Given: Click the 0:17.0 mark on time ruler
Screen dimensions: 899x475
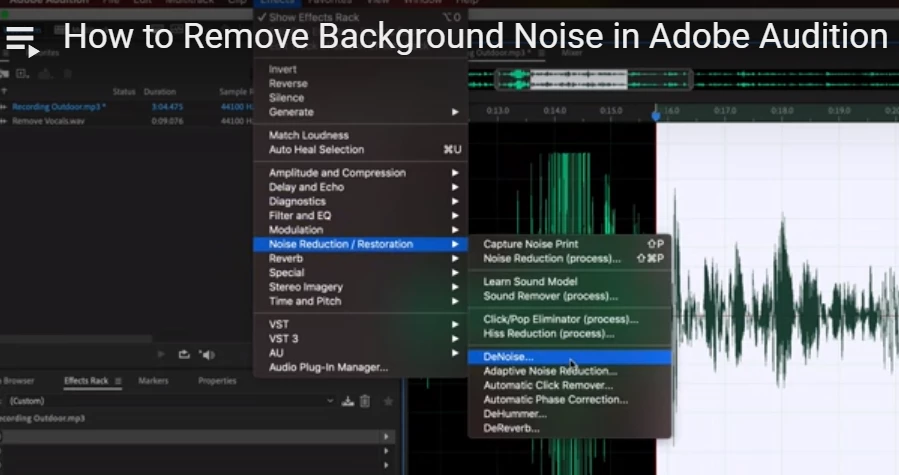Looking at the screenshot, I should click(725, 111).
